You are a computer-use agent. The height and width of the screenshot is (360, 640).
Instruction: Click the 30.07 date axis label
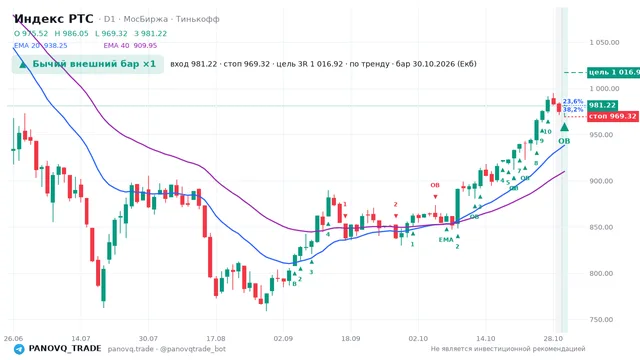148,338
